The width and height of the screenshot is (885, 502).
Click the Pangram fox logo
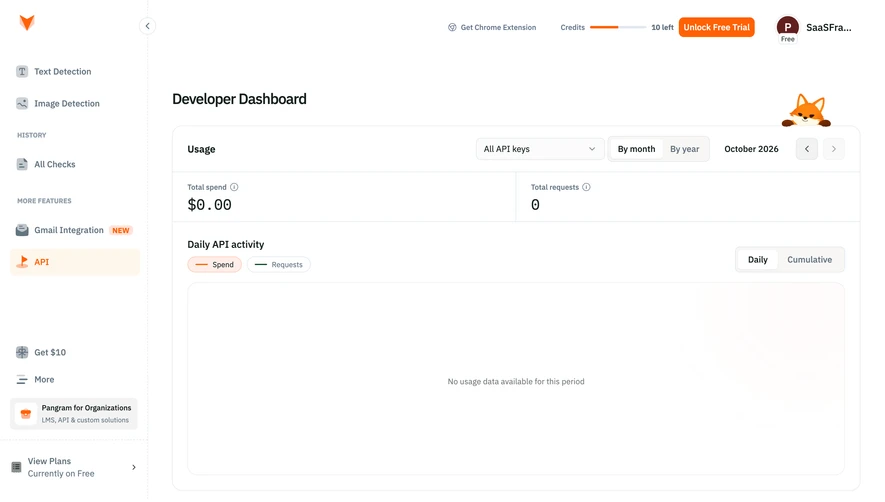point(27,22)
